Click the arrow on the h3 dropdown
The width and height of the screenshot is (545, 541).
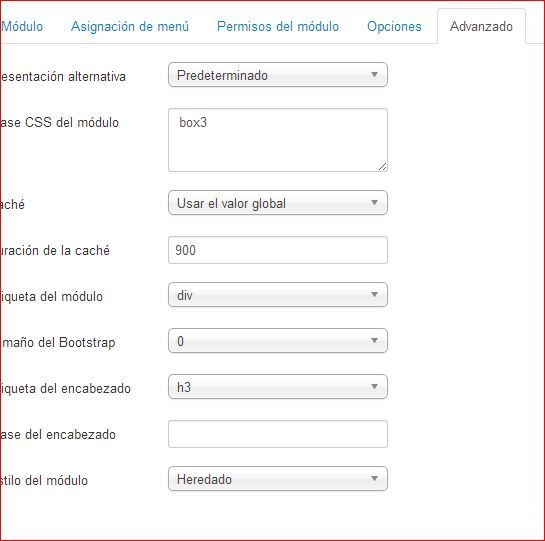tap(374, 387)
